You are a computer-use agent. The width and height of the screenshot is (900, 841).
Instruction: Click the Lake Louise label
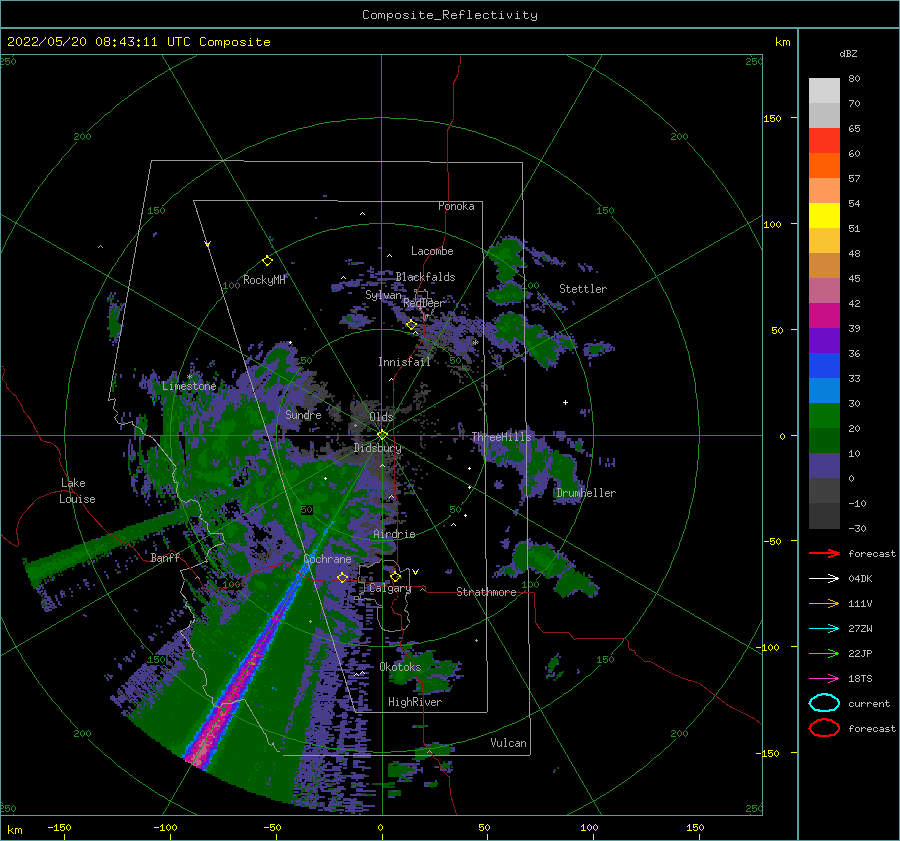pyautogui.click(x=77, y=491)
